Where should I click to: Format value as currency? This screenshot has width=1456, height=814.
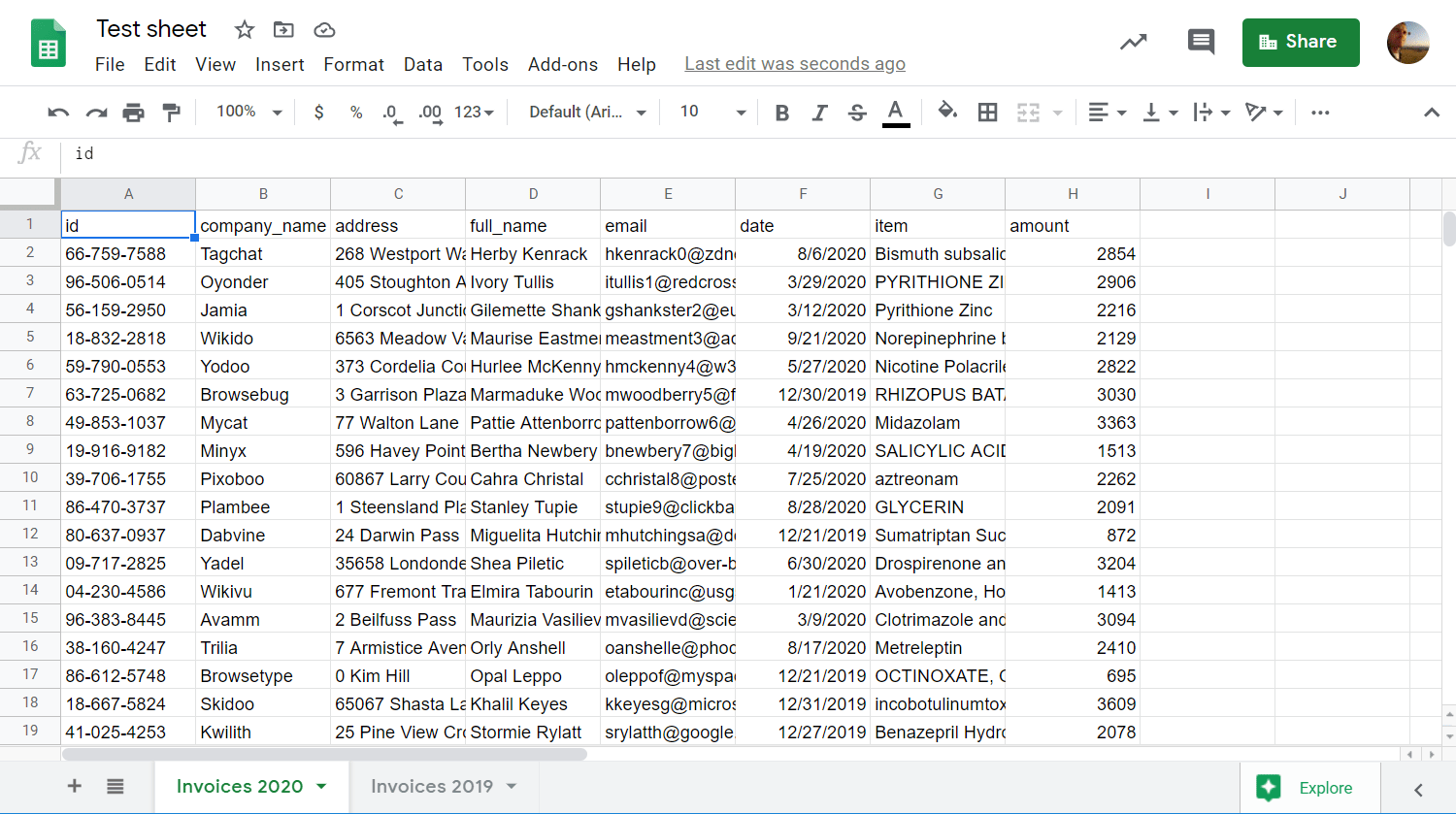pyautogui.click(x=318, y=112)
